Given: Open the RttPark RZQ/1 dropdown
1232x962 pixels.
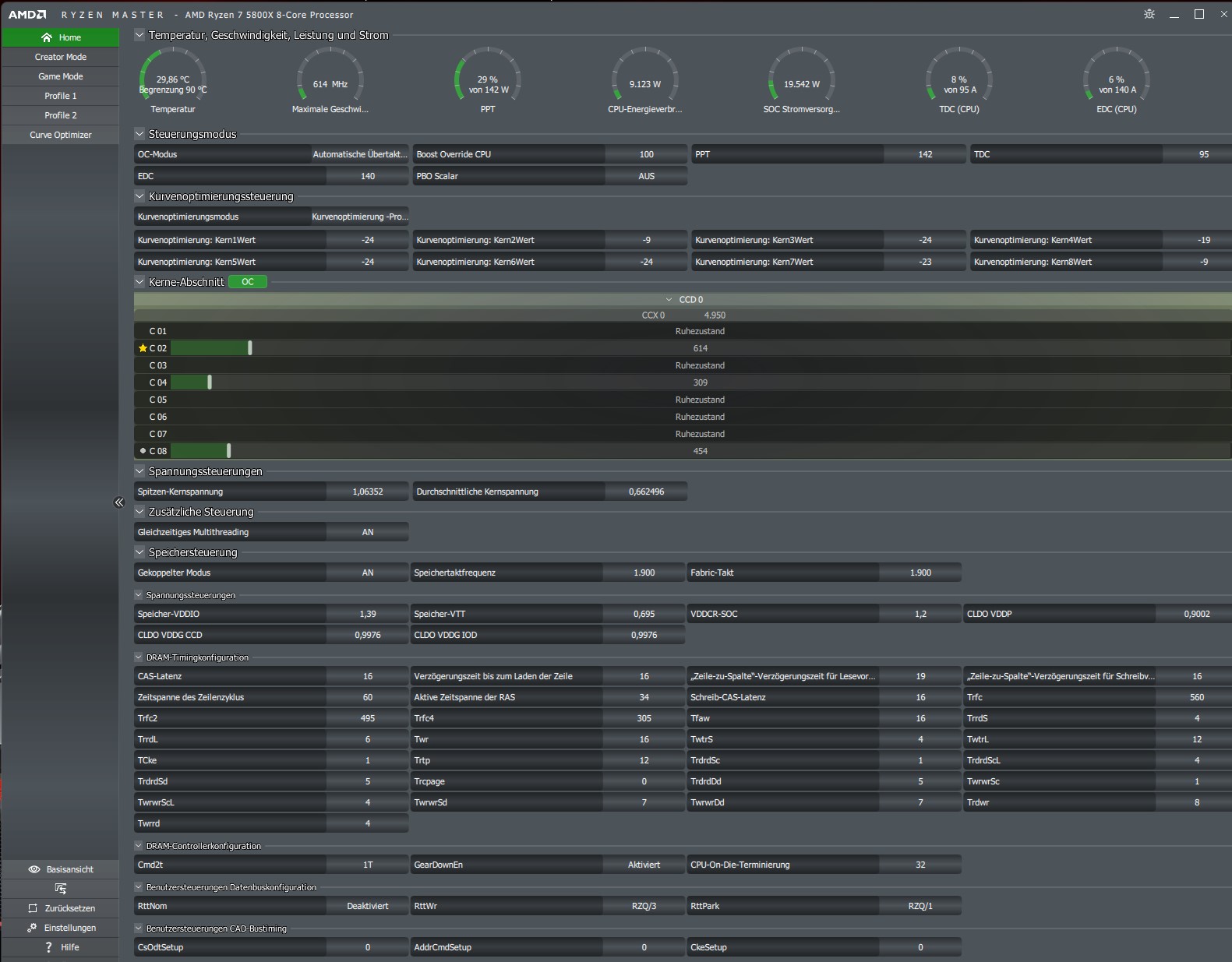Looking at the screenshot, I should 920,907.
